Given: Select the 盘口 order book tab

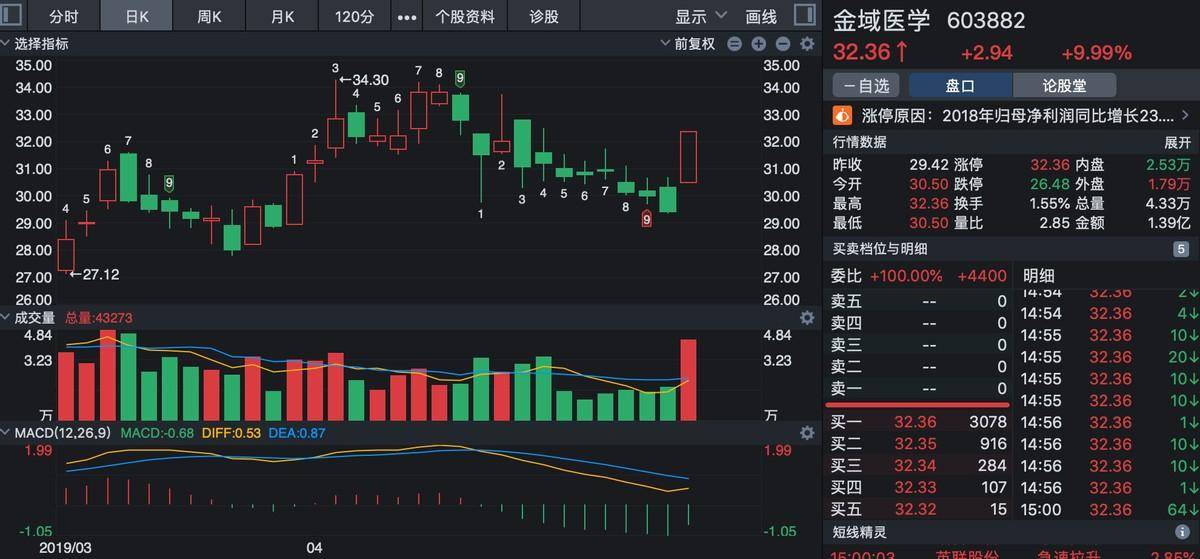Looking at the screenshot, I should point(960,86).
